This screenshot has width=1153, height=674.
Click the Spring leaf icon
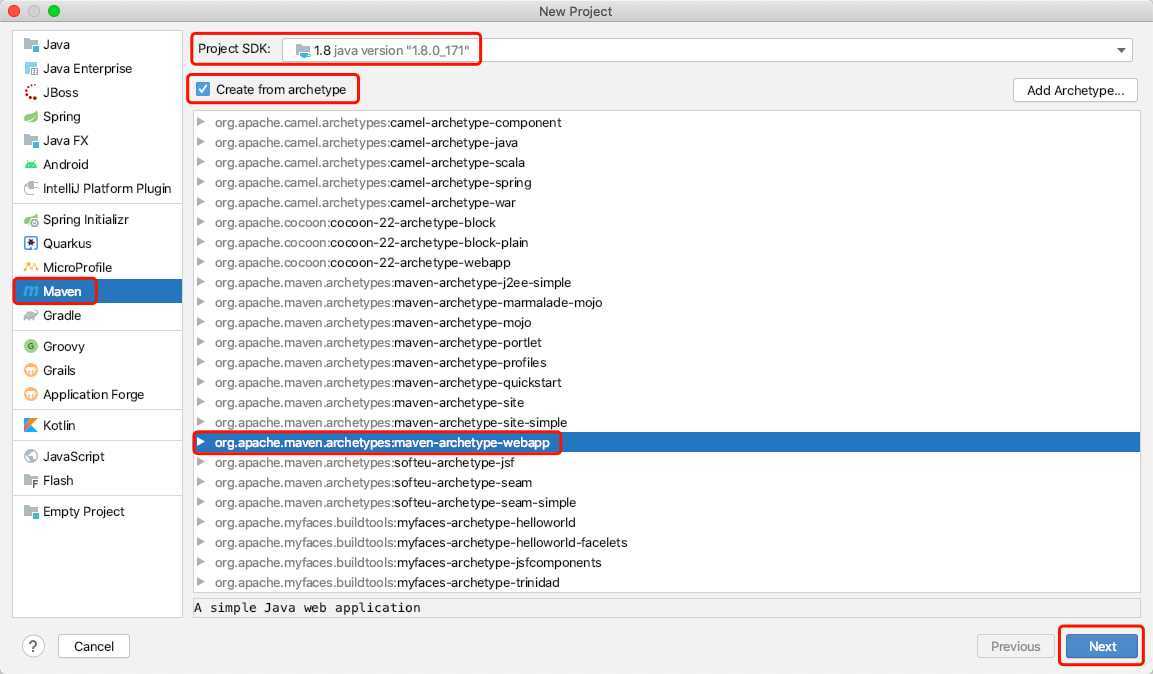(31, 117)
